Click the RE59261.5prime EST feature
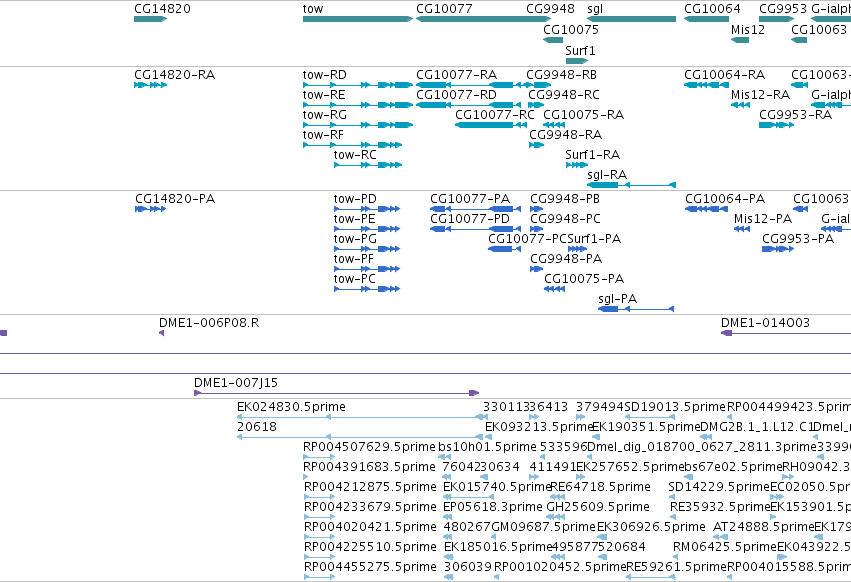 [x=651, y=578]
